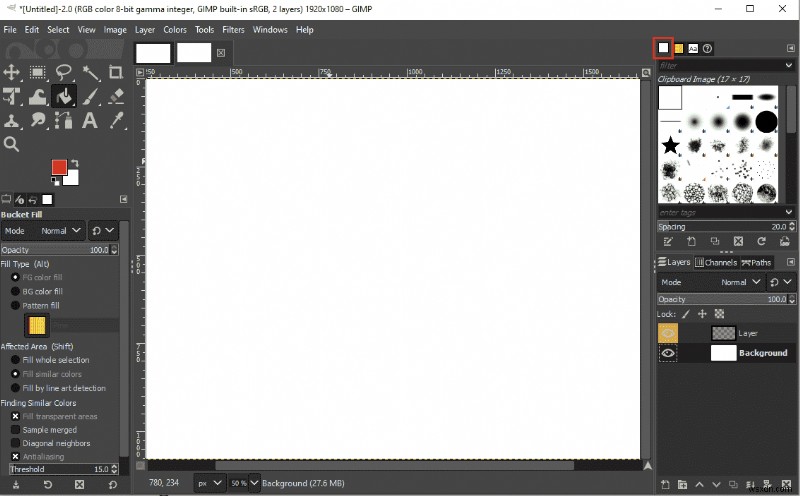
Task: Select the Crop tool
Action: (x=116, y=72)
